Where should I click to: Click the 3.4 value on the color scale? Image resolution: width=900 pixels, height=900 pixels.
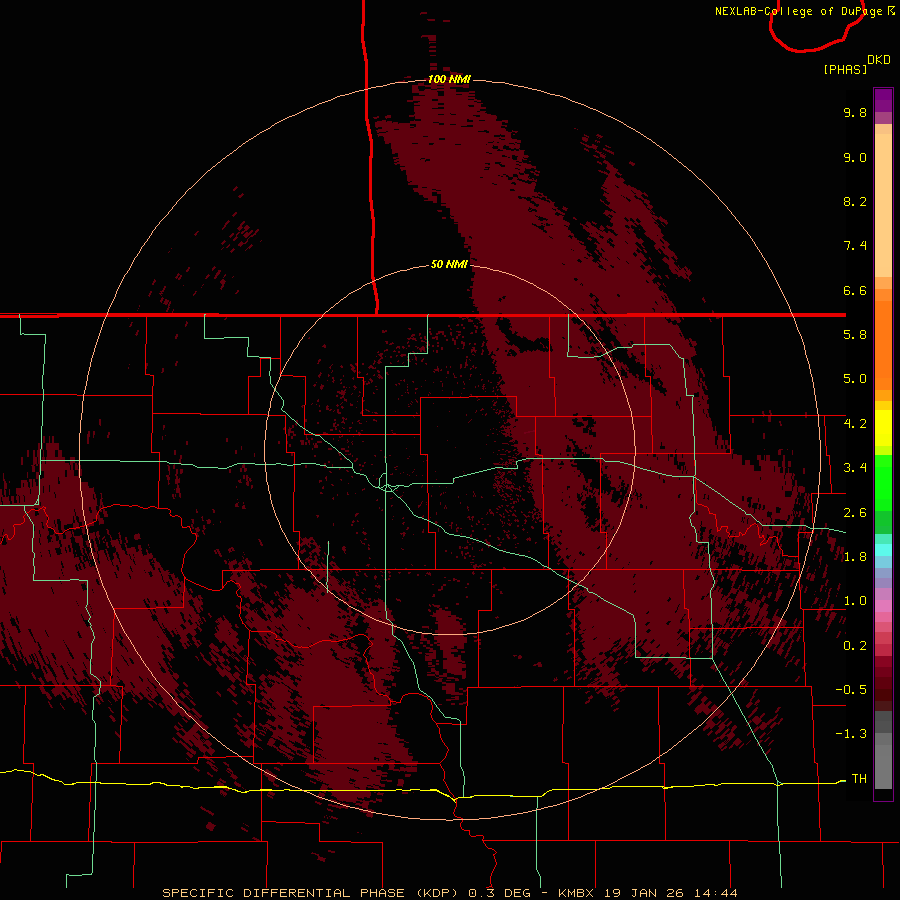click(x=855, y=468)
